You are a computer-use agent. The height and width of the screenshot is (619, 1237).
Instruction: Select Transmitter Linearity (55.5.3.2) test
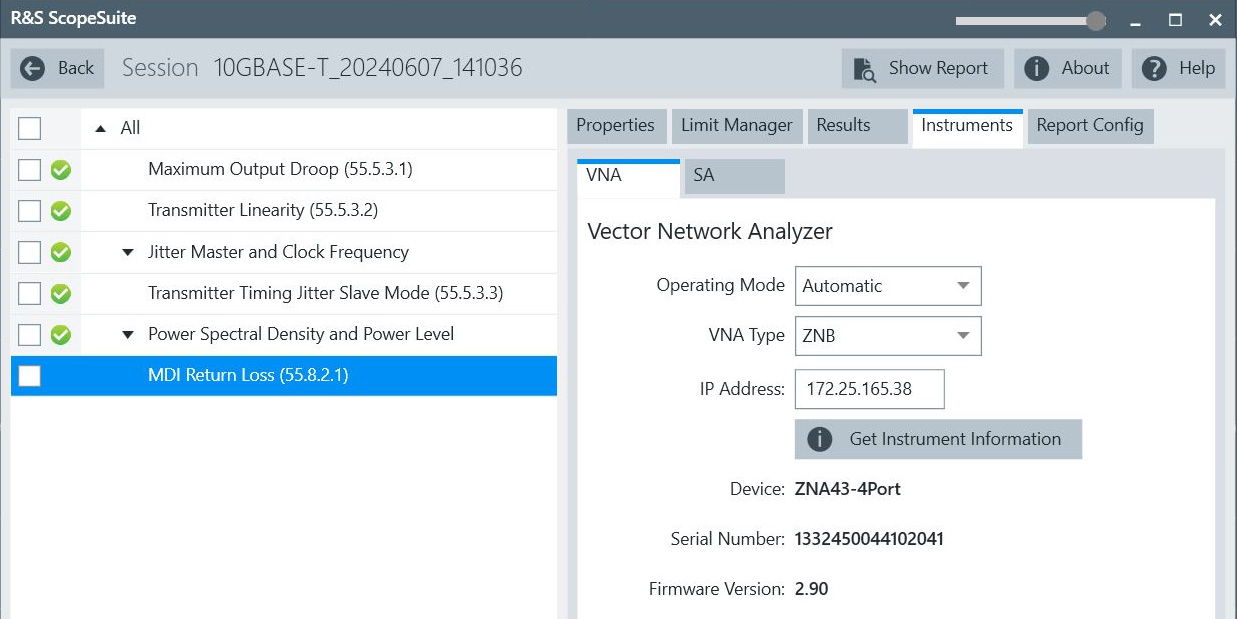(263, 210)
